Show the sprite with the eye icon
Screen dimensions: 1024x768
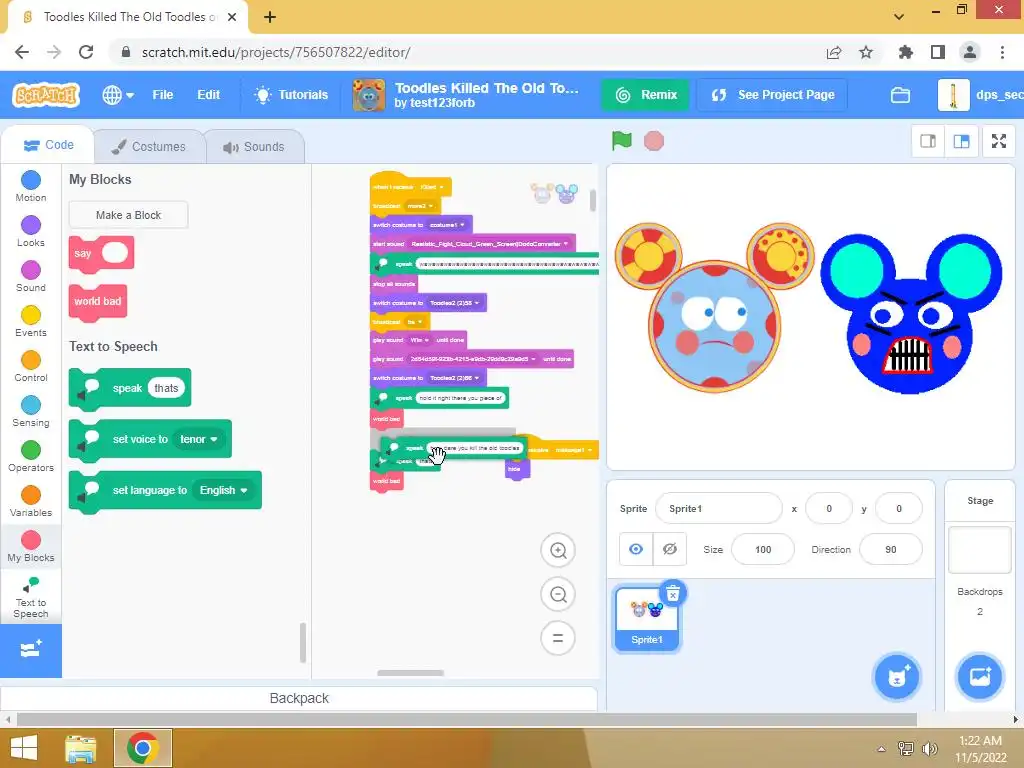pos(635,549)
